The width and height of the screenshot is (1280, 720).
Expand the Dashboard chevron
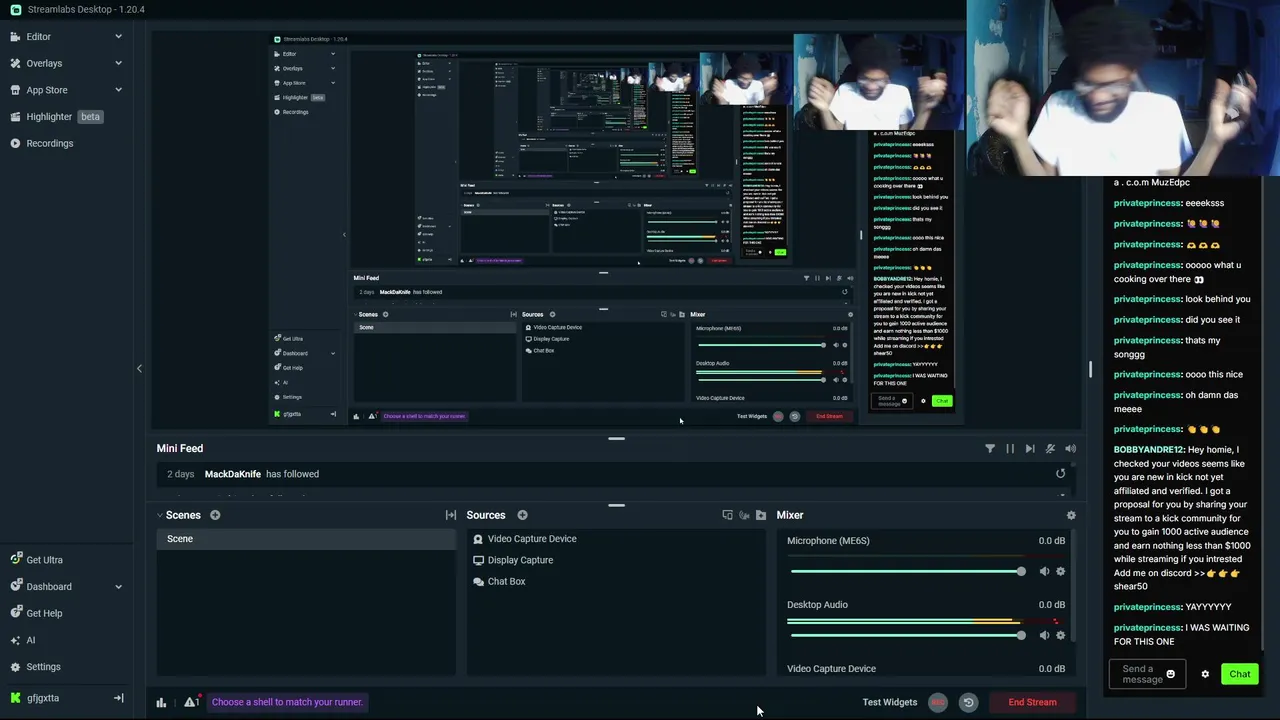[x=118, y=587]
